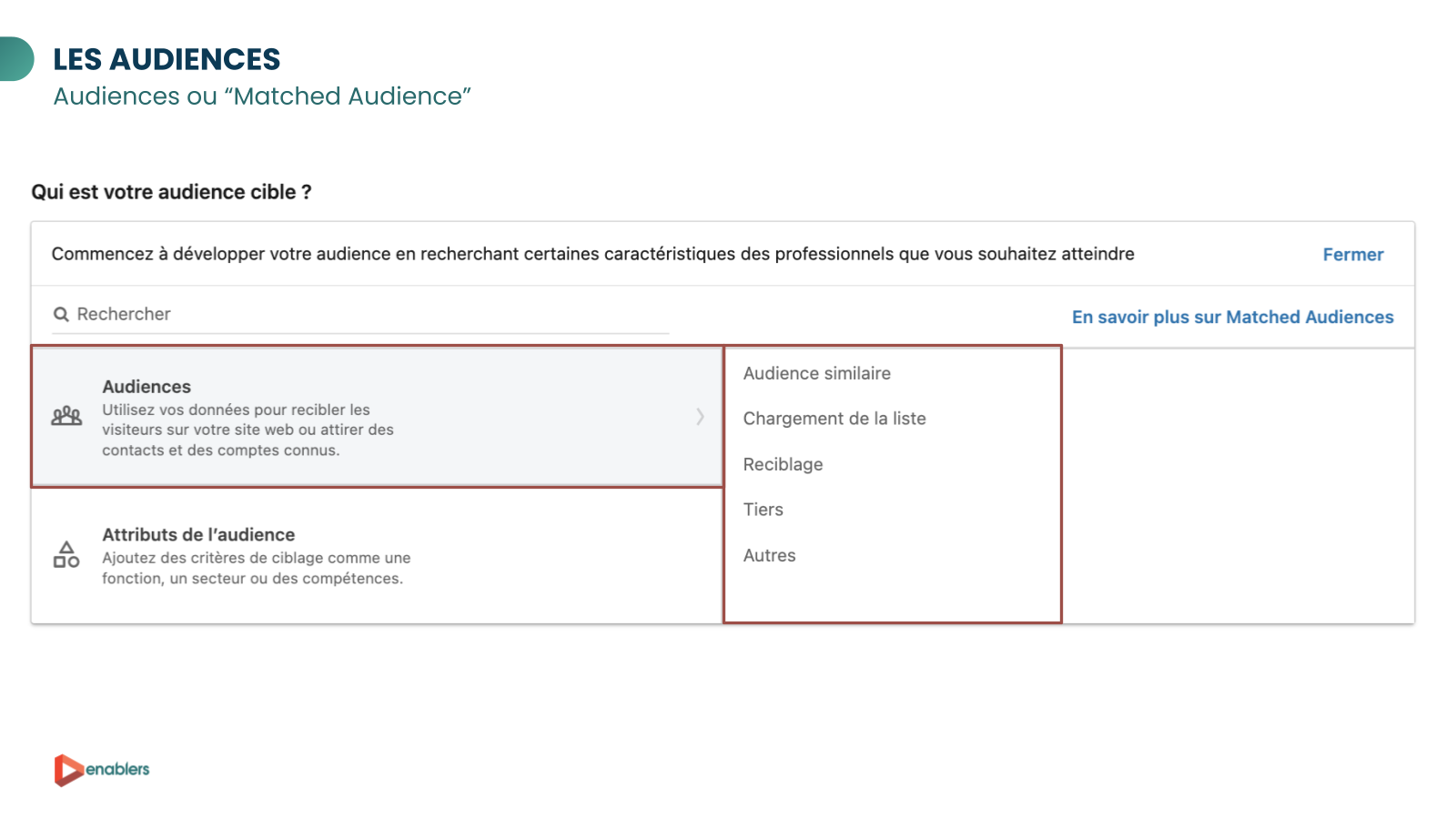Image resolution: width=1456 pixels, height=819 pixels.
Task: Open En savoir plus sur Matched Audiences
Action: pos(1232,318)
